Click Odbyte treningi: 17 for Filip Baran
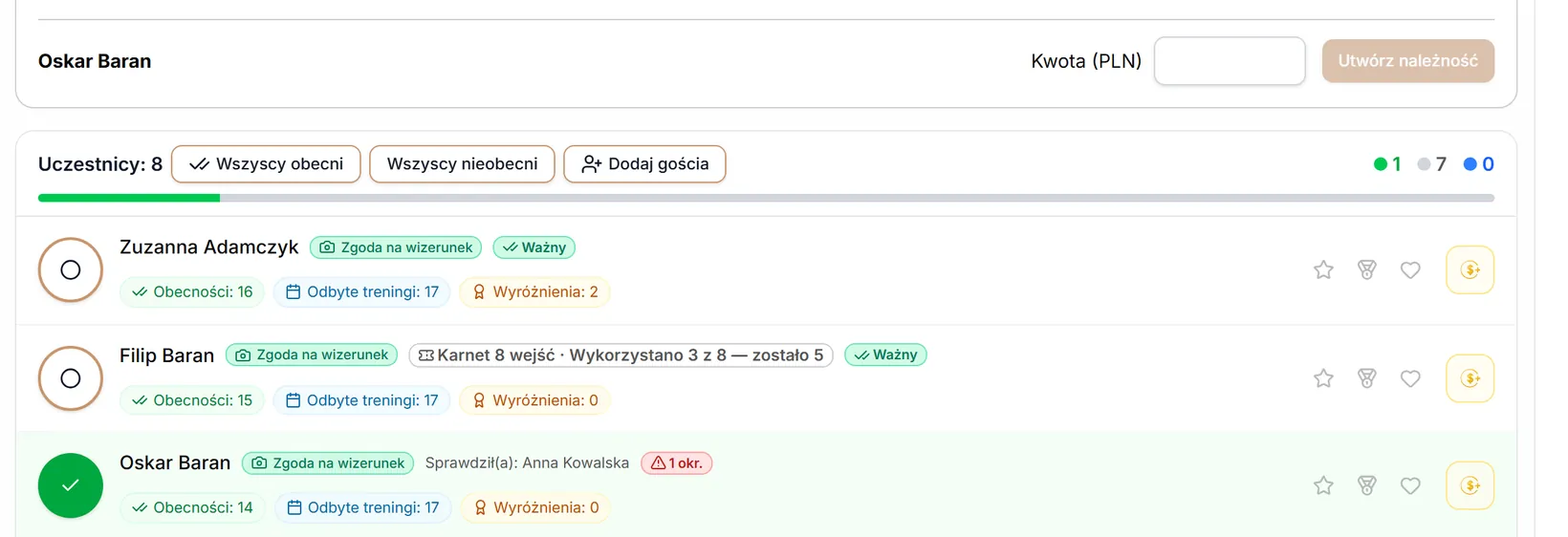 point(362,400)
